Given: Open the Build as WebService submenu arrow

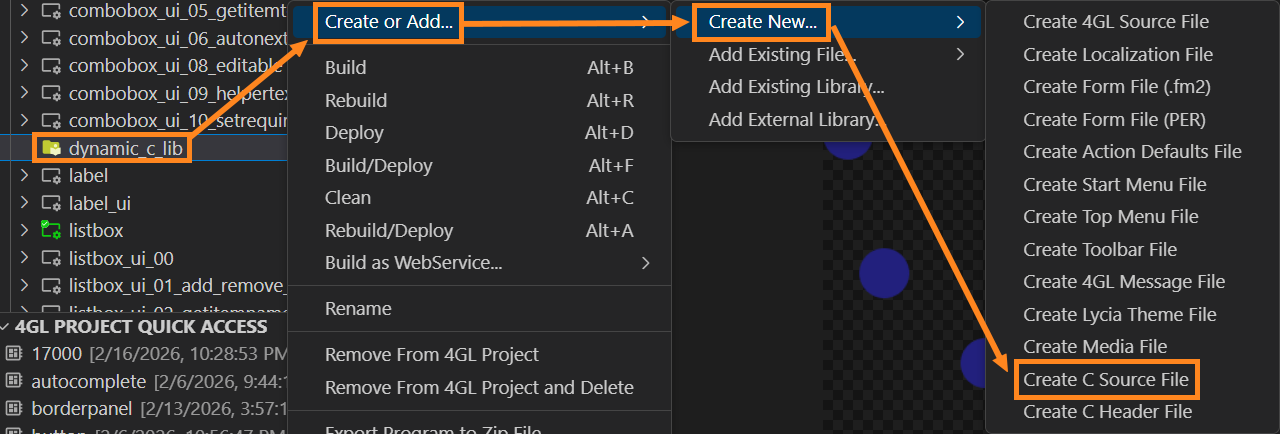Looking at the screenshot, I should pyautogui.click(x=645, y=263).
